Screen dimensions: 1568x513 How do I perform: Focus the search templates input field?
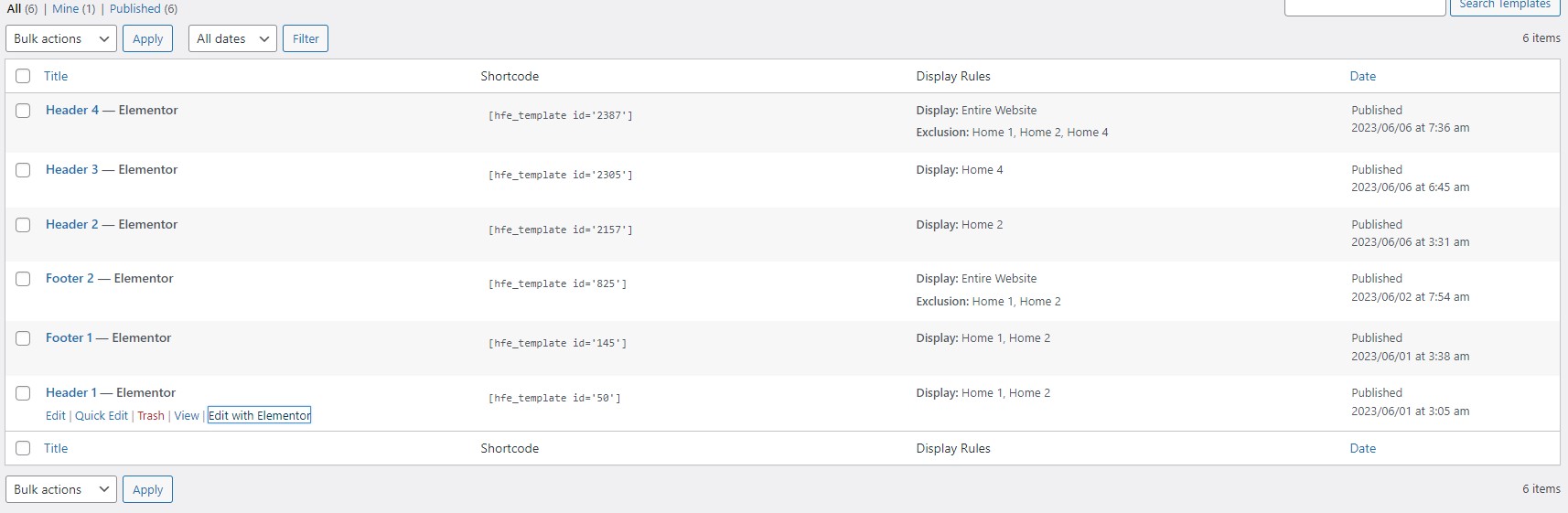1364,6
